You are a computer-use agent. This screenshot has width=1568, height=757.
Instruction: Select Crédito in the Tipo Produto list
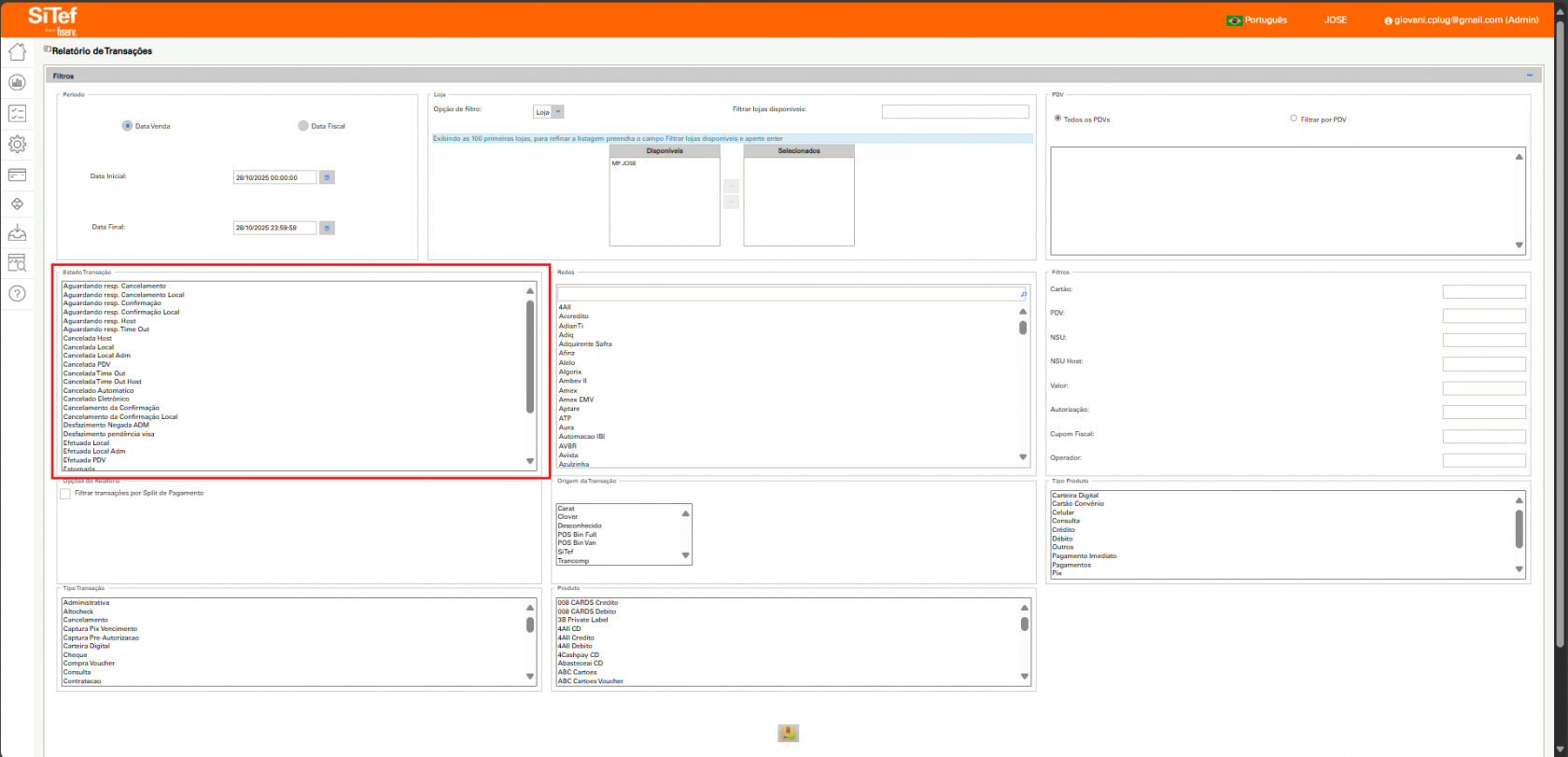coord(1064,530)
